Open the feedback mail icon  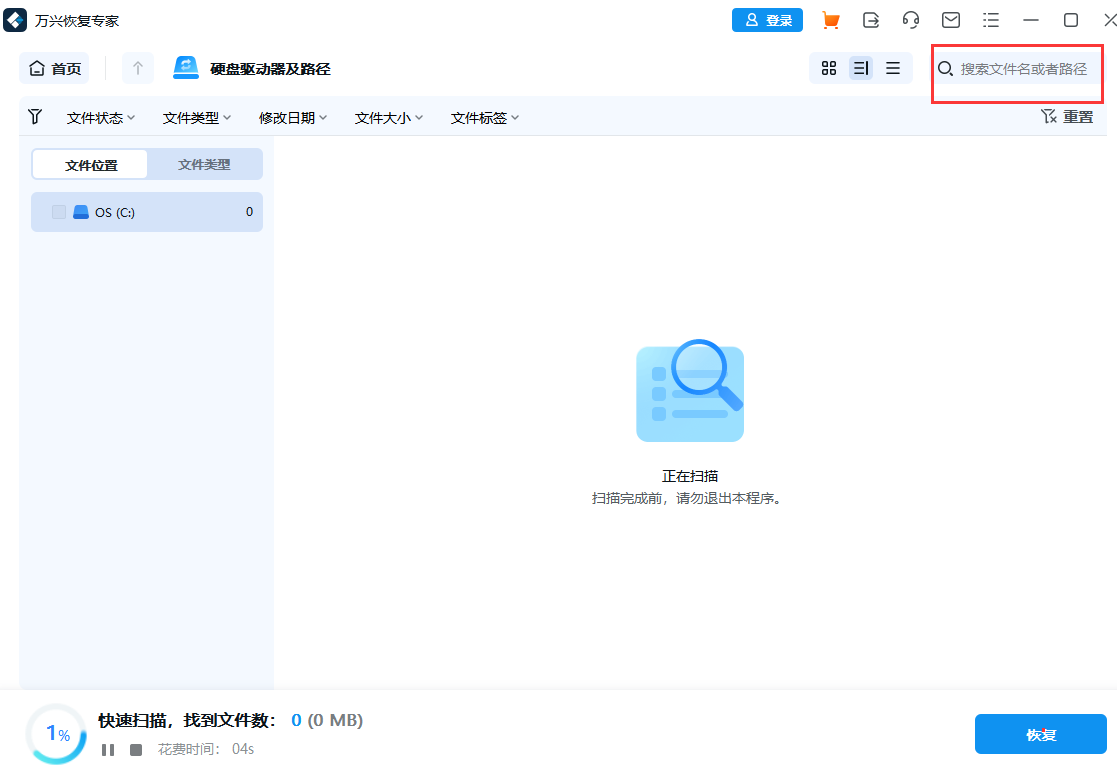click(950, 19)
